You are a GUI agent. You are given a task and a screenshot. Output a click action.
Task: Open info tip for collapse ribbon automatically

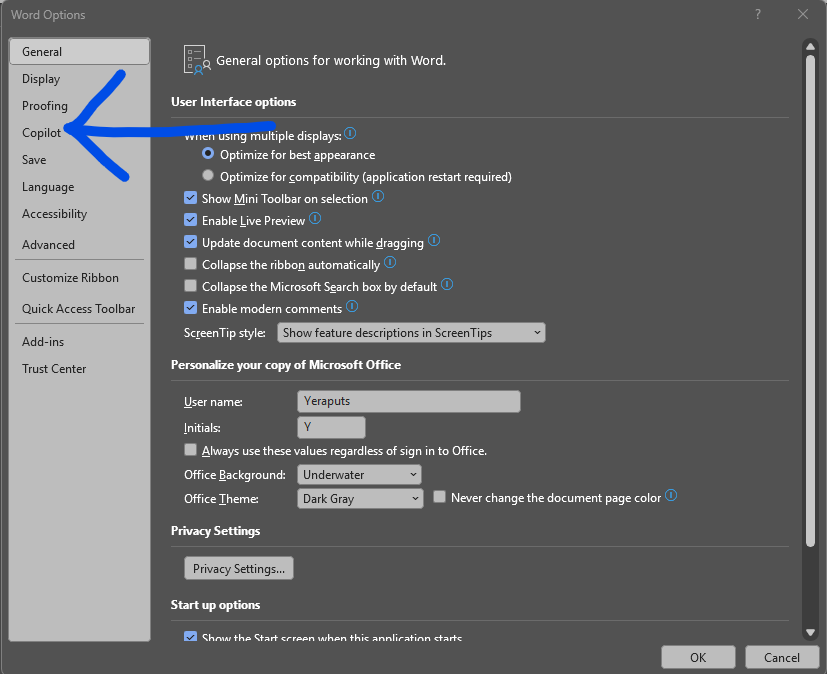[x=390, y=262]
